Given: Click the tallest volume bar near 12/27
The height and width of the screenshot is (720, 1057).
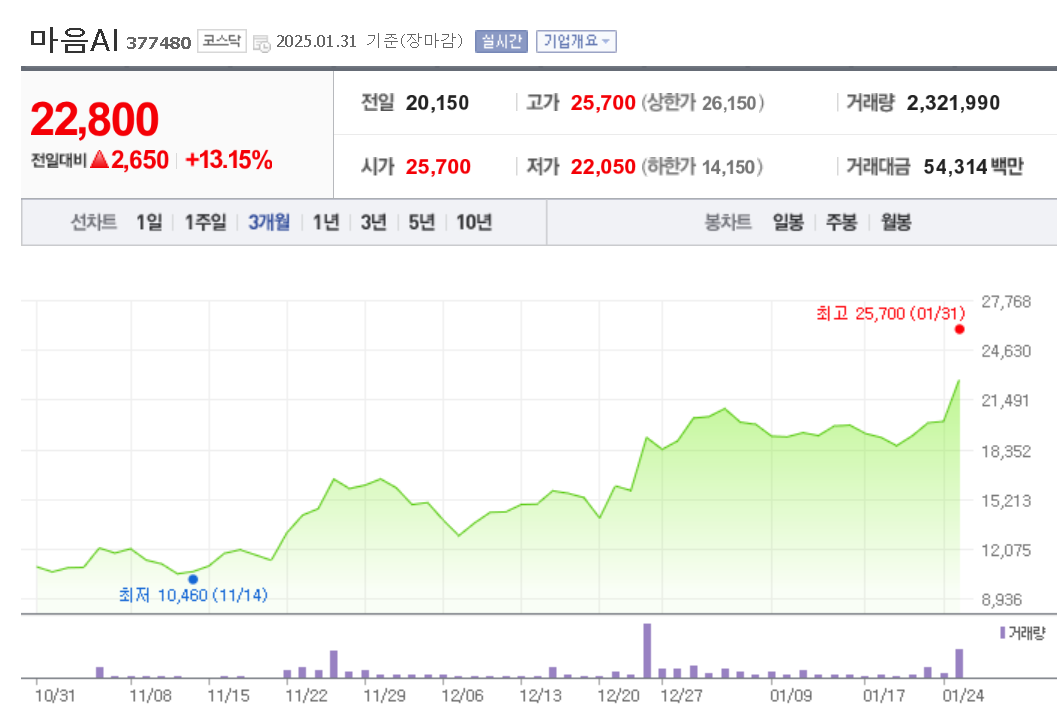Looking at the screenshot, I should pos(647,651).
